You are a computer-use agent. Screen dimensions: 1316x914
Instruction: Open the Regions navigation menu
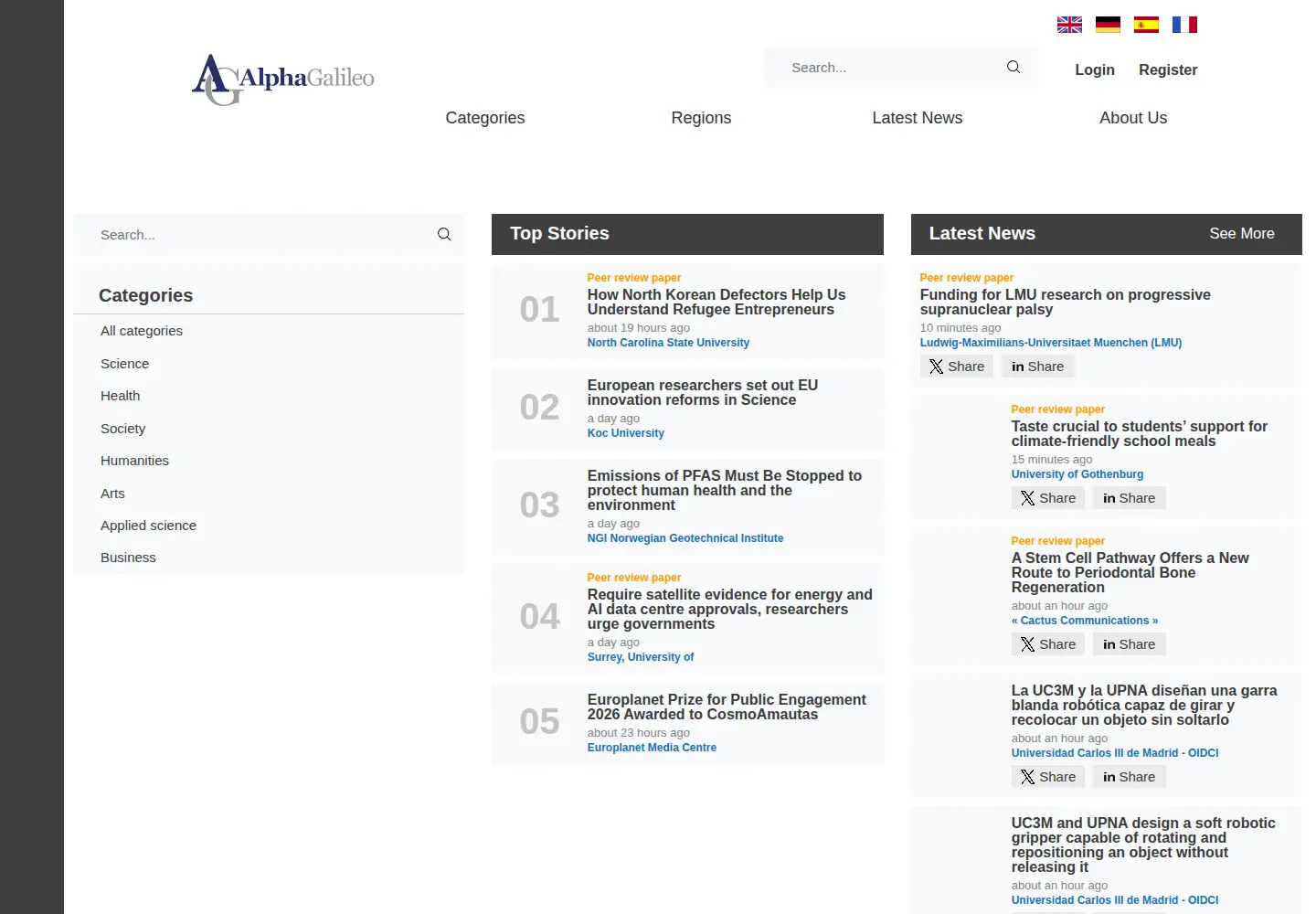coord(701,118)
